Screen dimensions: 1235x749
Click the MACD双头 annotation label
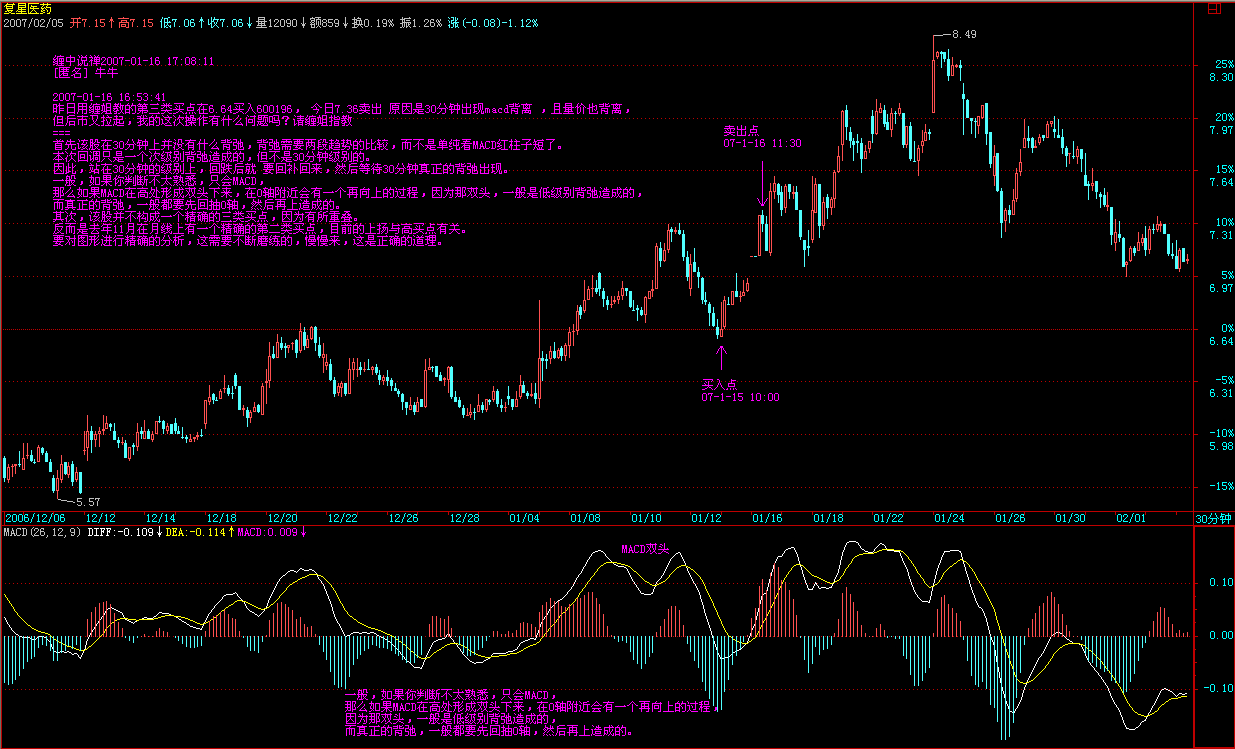click(644, 549)
